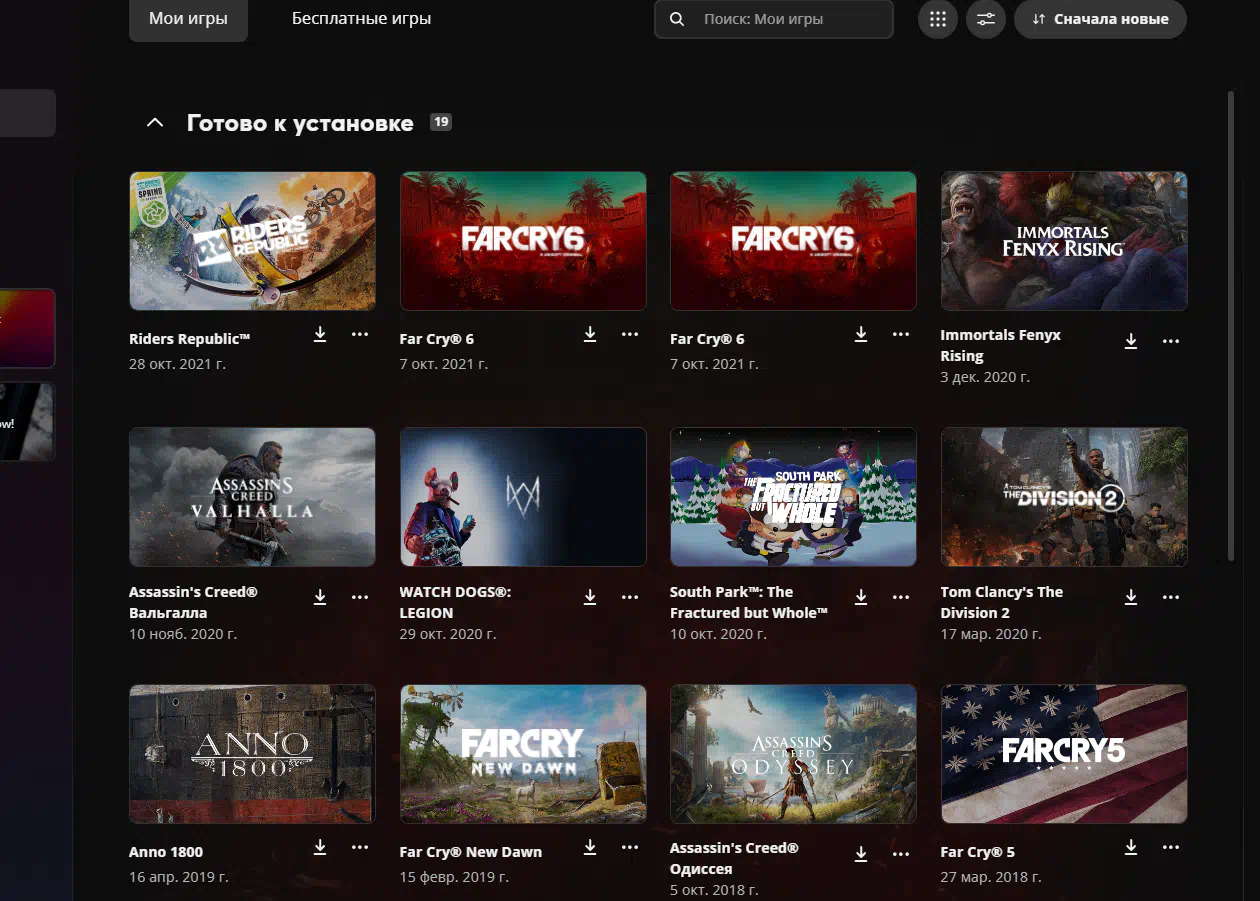Download Riders Republic
The image size is (1260, 901).
[x=320, y=334]
